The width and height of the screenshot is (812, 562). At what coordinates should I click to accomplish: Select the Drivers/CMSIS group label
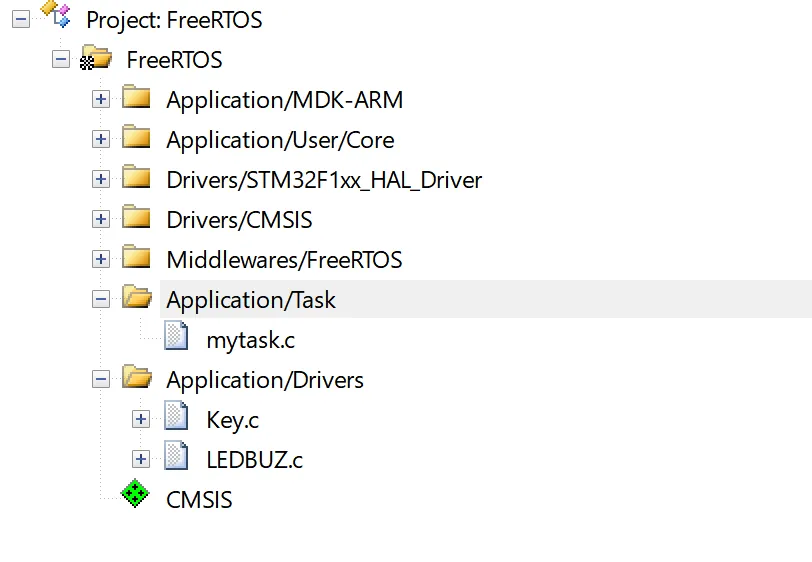(x=239, y=220)
